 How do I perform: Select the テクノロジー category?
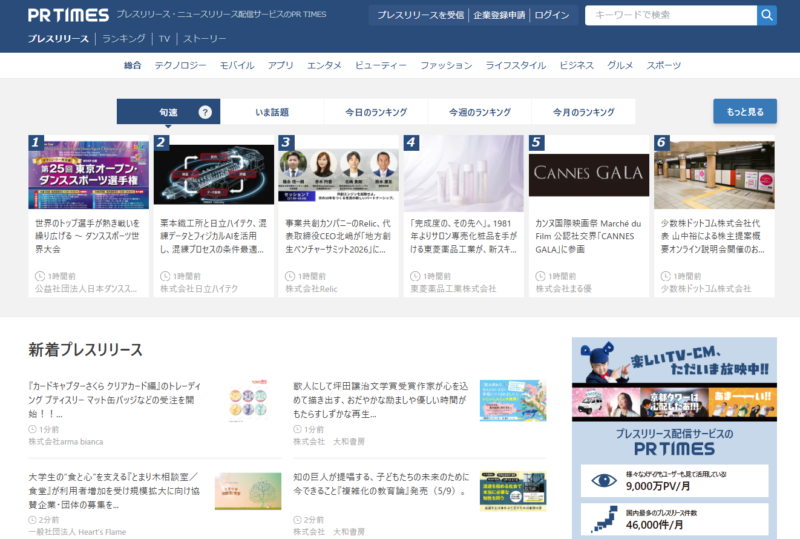(x=181, y=65)
